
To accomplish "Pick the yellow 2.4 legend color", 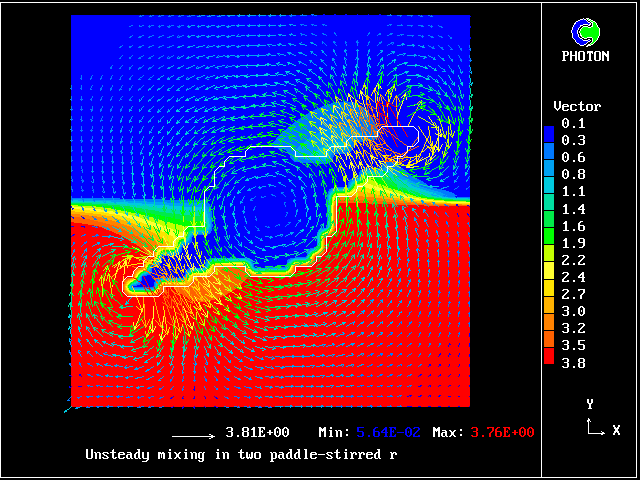I will click(548, 277).
